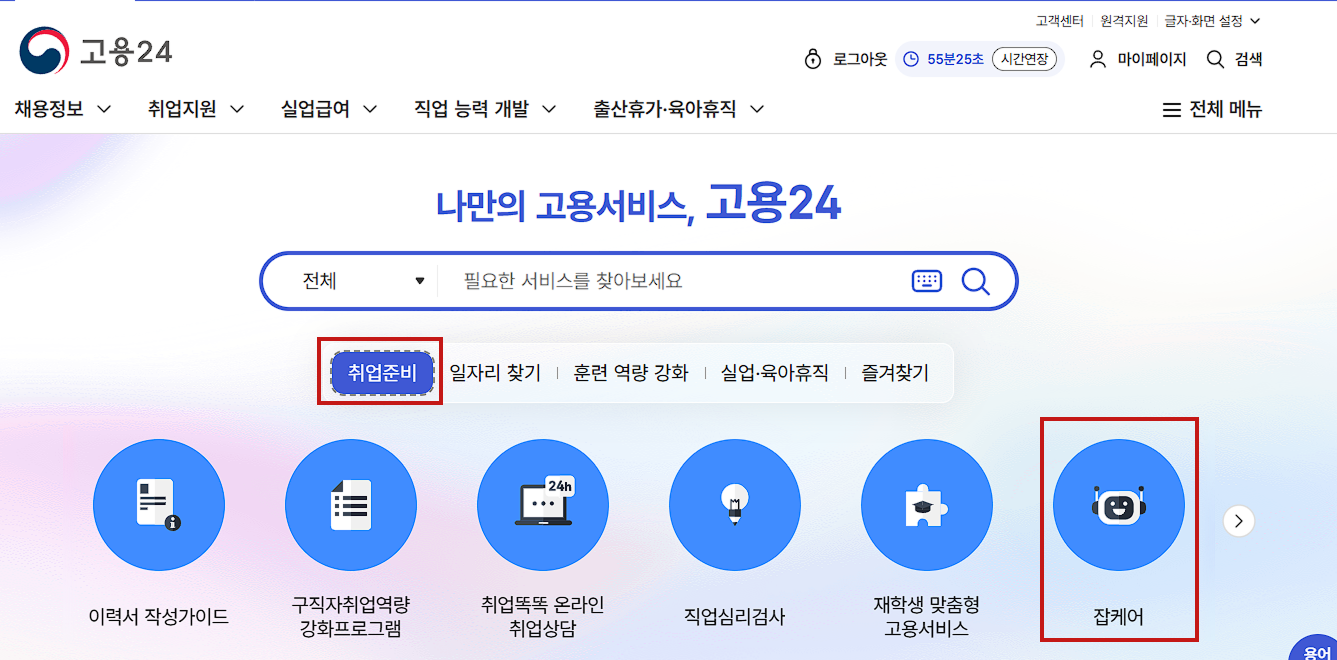Open the 직업심리검사 lightbulb icon
This screenshot has width=1337, height=660.
pyautogui.click(x=735, y=505)
